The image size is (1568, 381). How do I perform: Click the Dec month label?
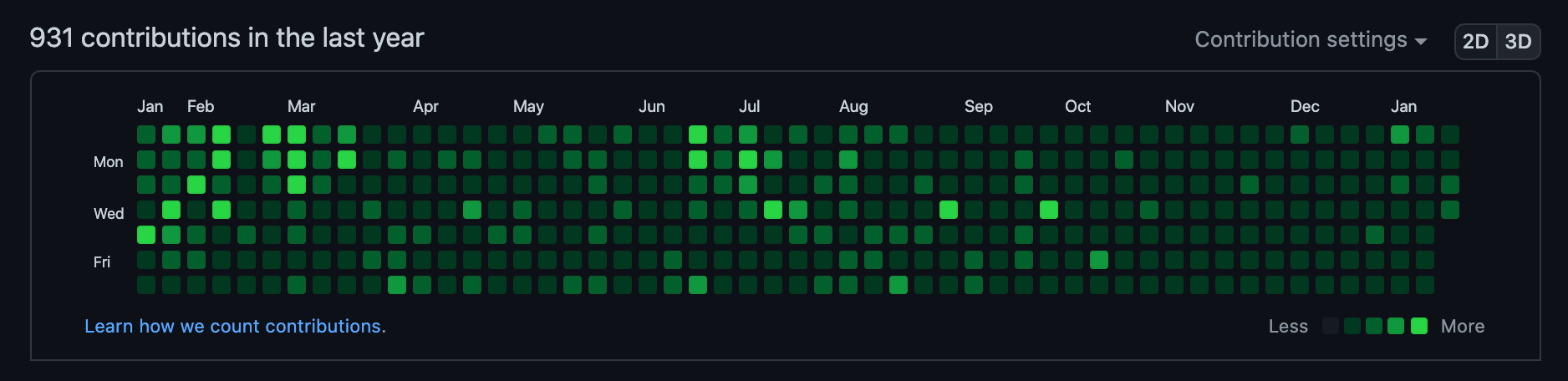tap(1305, 106)
